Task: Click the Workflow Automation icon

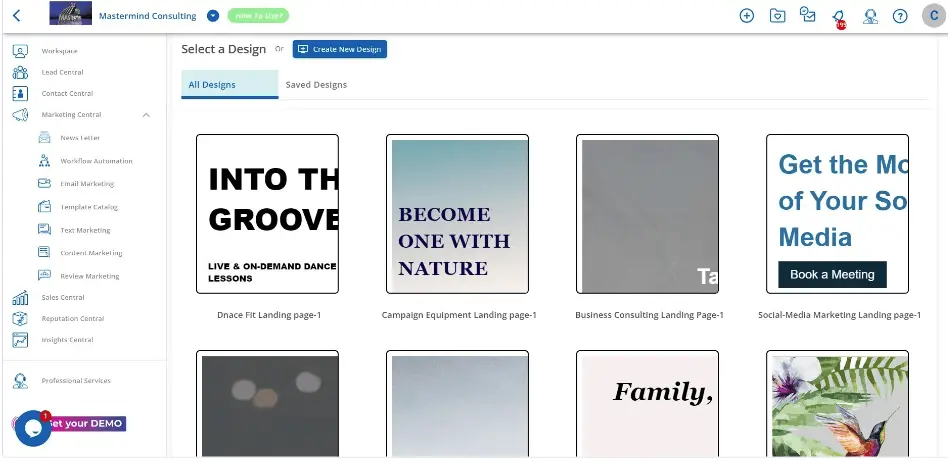Action: point(44,161)
